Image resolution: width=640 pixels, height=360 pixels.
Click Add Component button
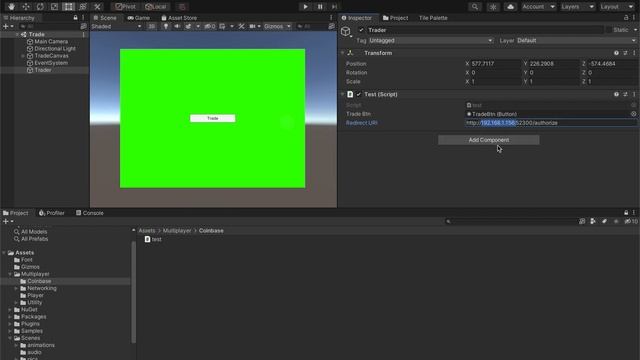(x=489, y=140)
